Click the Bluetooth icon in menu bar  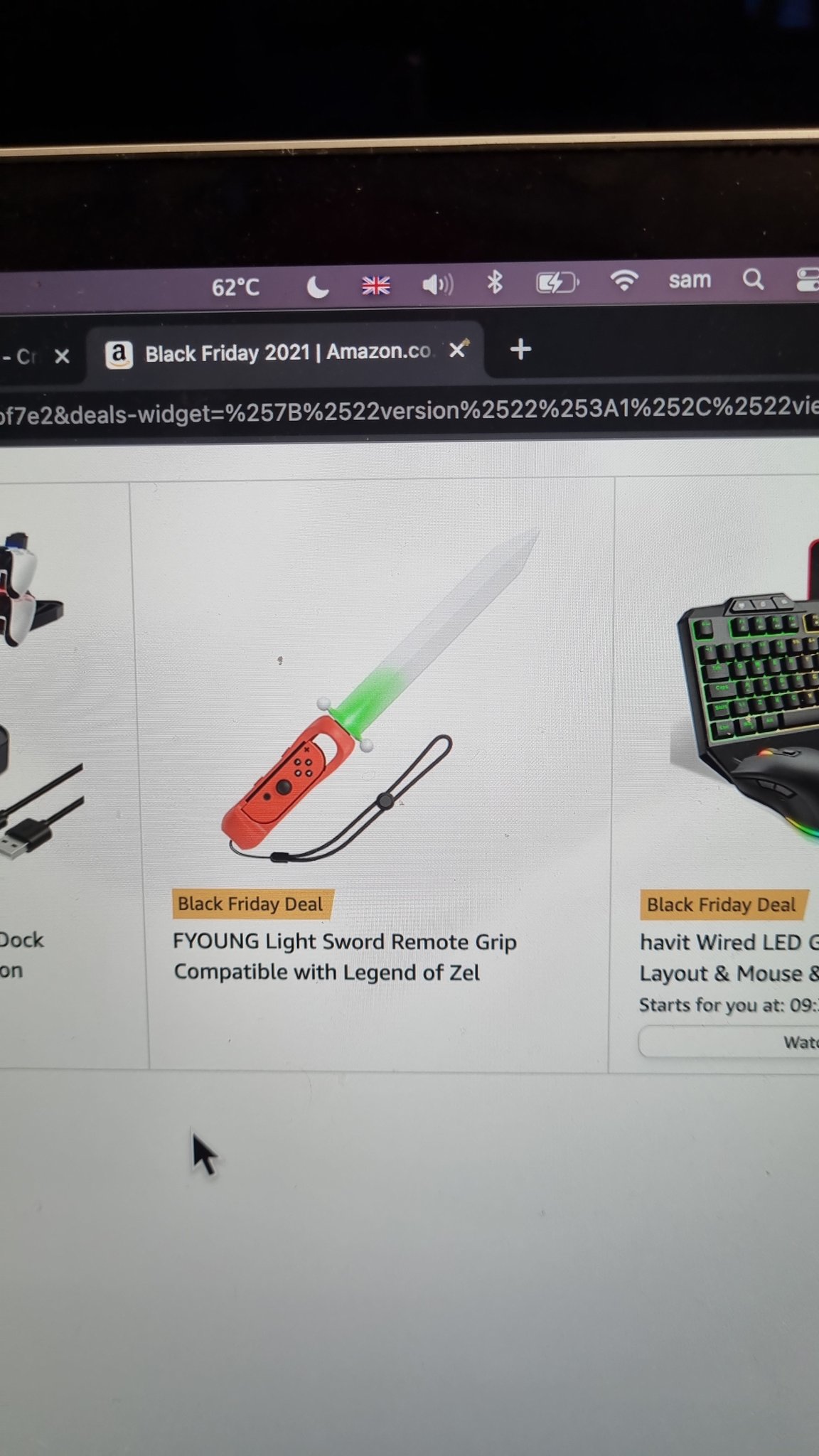495,283
